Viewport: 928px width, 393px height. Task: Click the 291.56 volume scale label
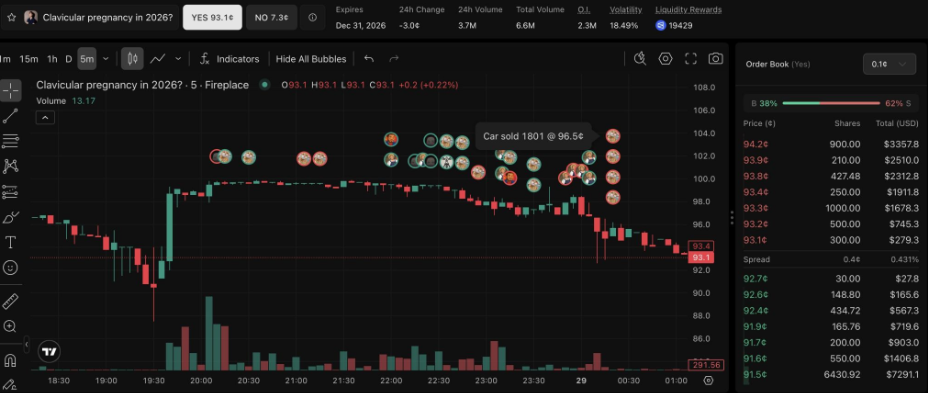coord(705,365)
